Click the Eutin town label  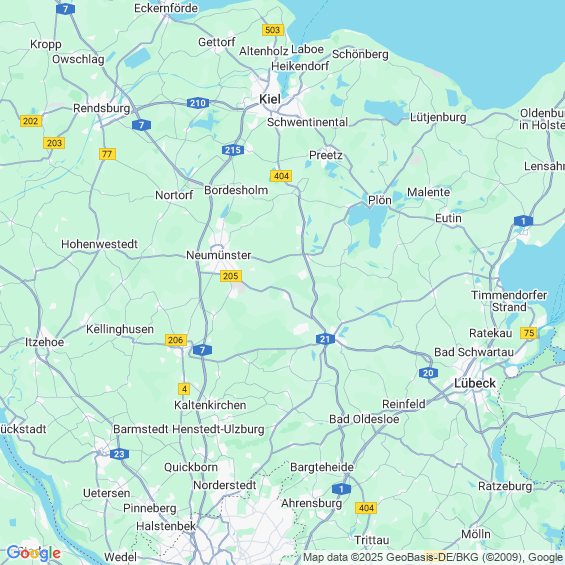(x=448, y=218)
